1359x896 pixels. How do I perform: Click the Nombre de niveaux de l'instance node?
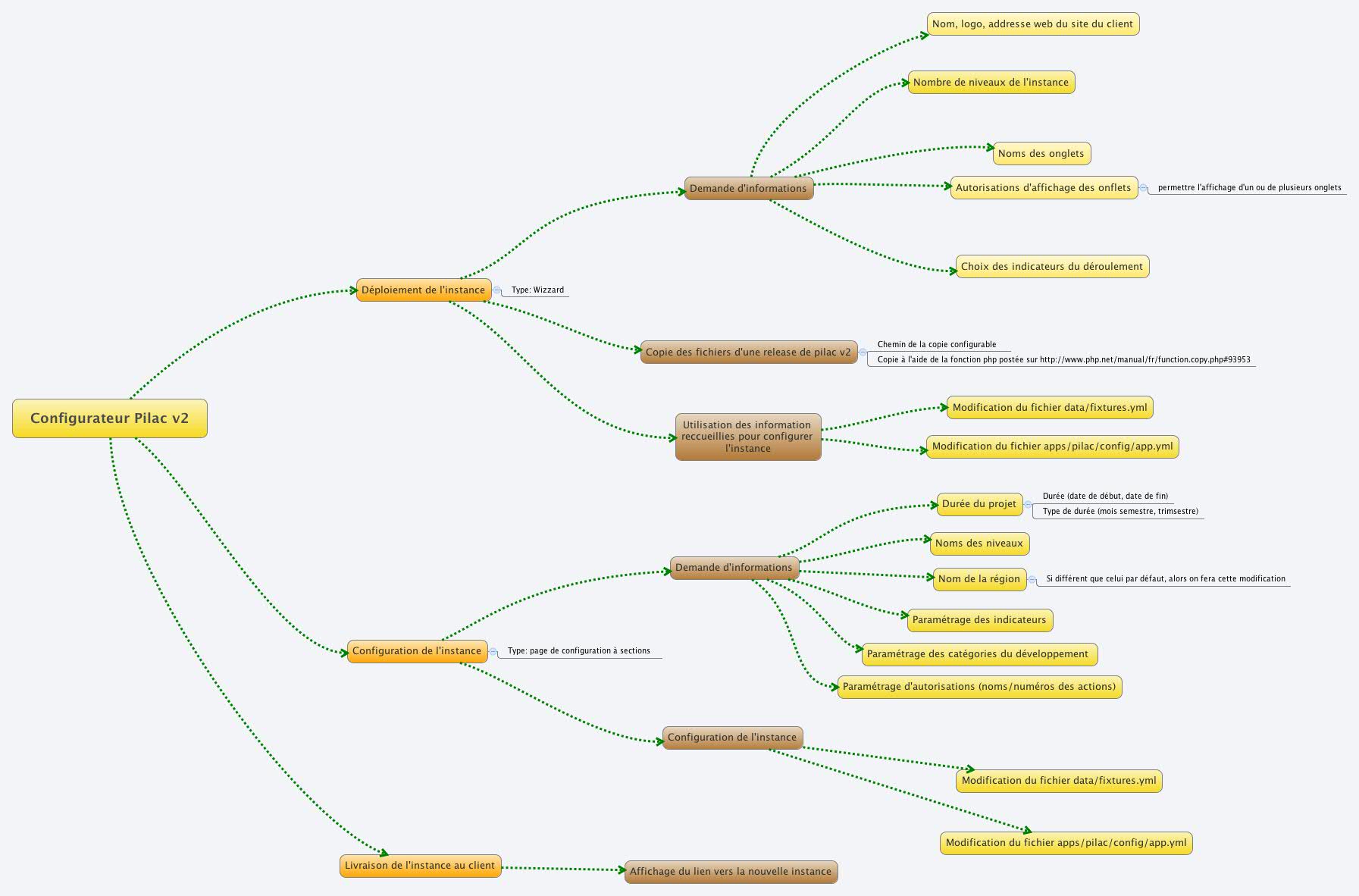[x=991, y=83]
